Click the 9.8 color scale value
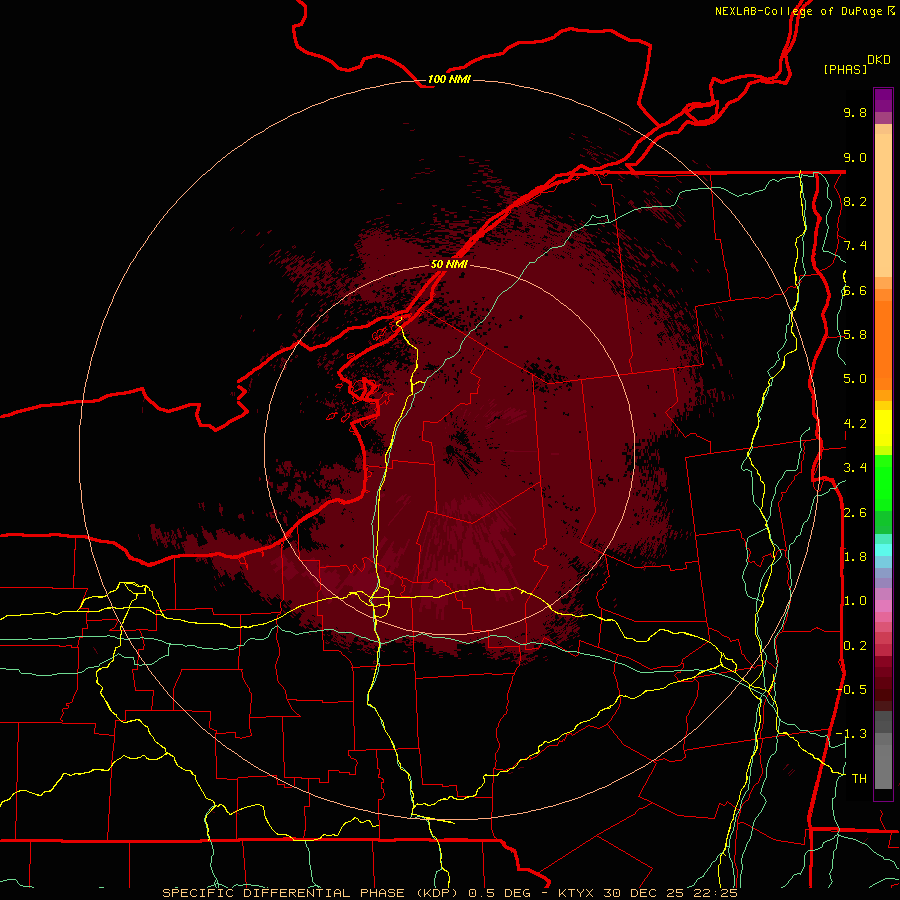This screenshot has height=900, width=900. point(855,112)
